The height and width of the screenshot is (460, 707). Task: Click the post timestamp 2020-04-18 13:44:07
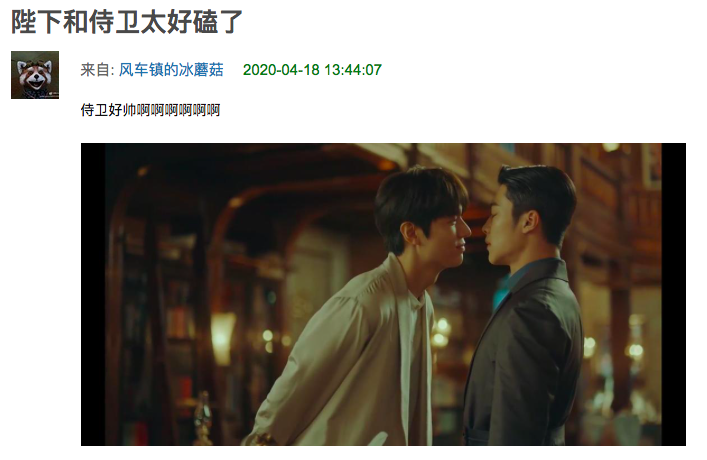tap(312, 70)
